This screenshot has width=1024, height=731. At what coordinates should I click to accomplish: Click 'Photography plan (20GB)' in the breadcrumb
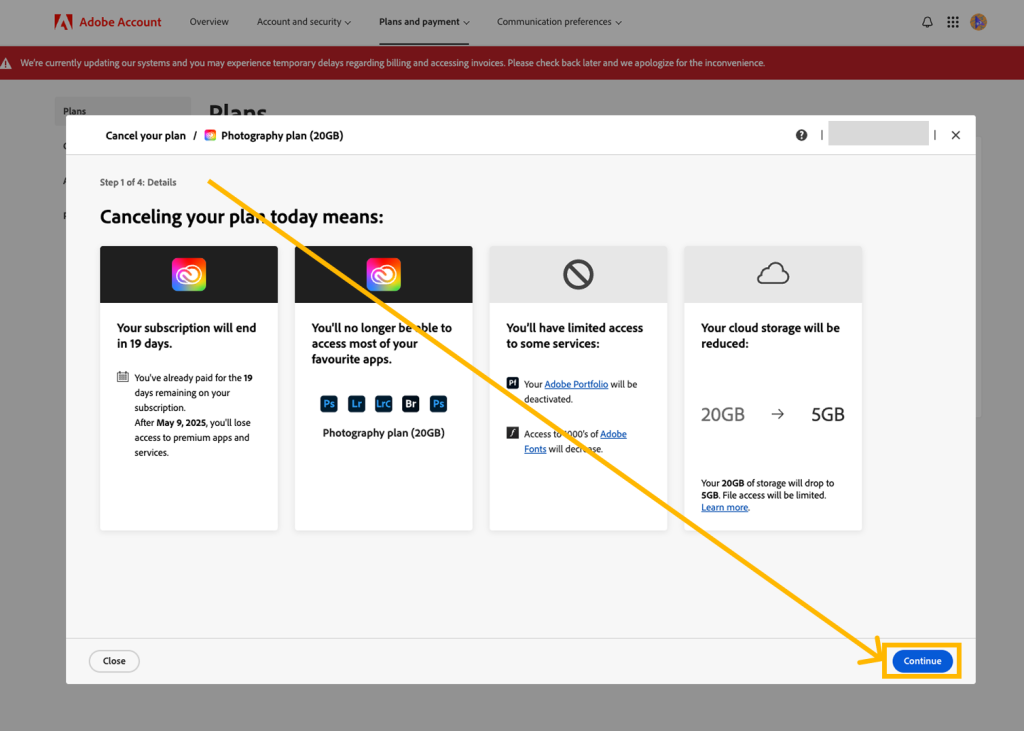(x=282, y=135)
